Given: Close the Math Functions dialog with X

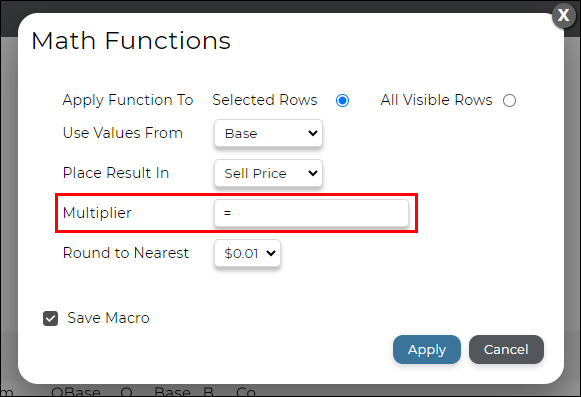Looking at the screenshot, I should point(563,15).
